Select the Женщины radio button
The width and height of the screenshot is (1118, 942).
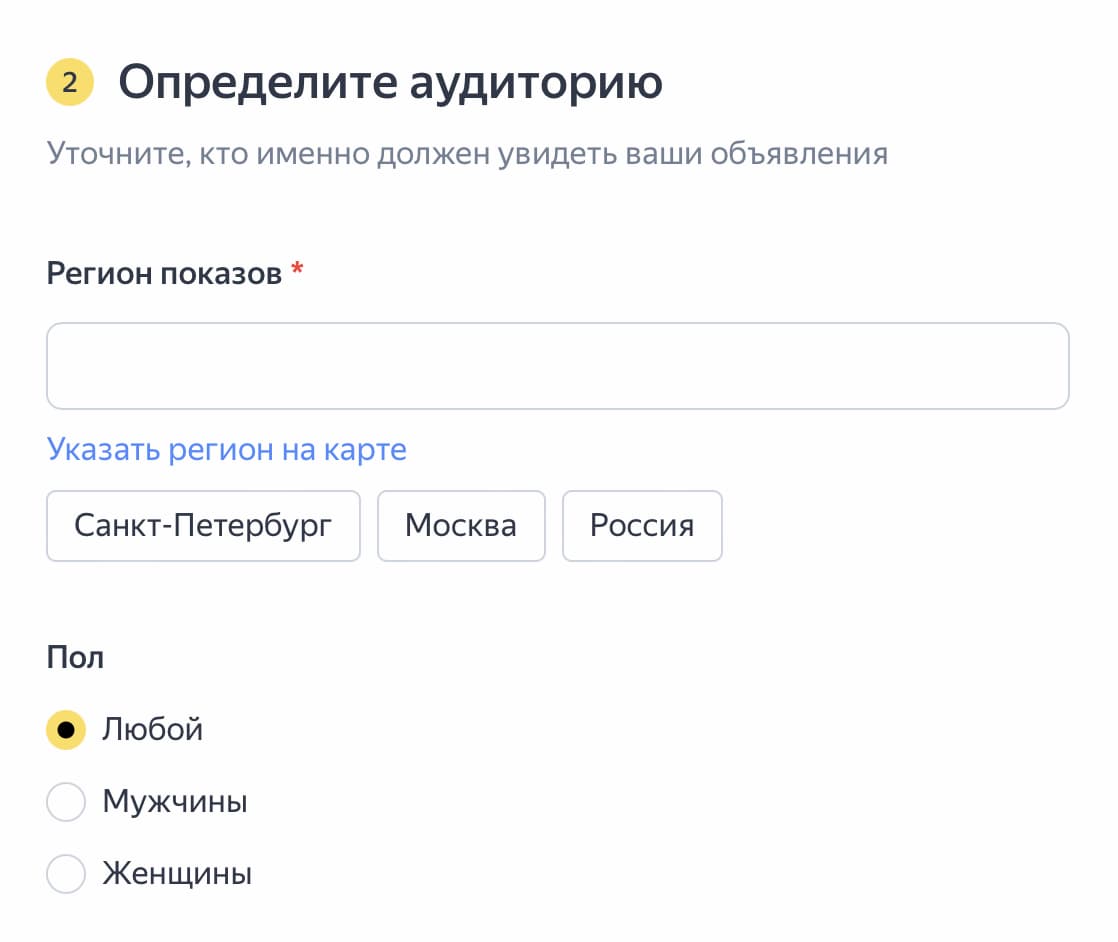coord(64,874)
